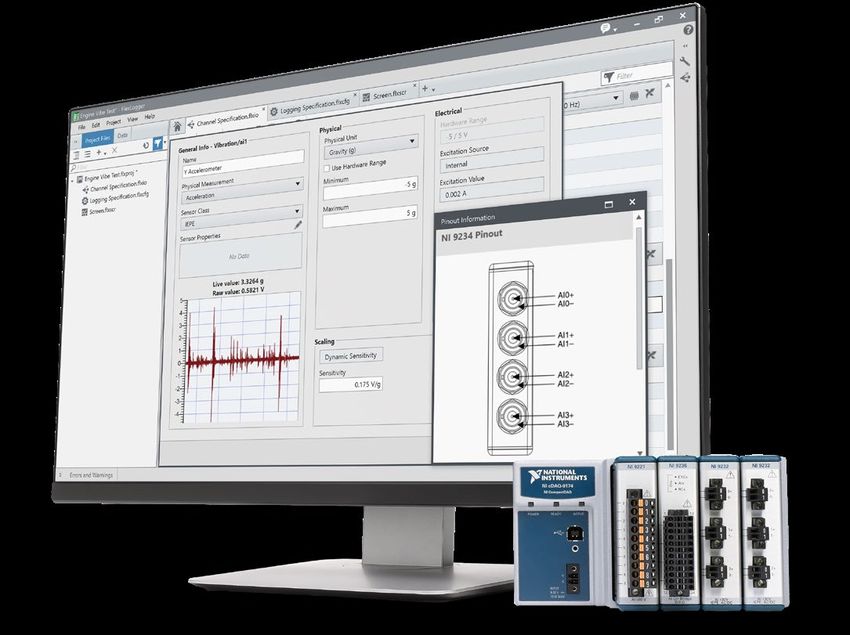Click the search magnifier in the project pane

[x=74, y=168]
